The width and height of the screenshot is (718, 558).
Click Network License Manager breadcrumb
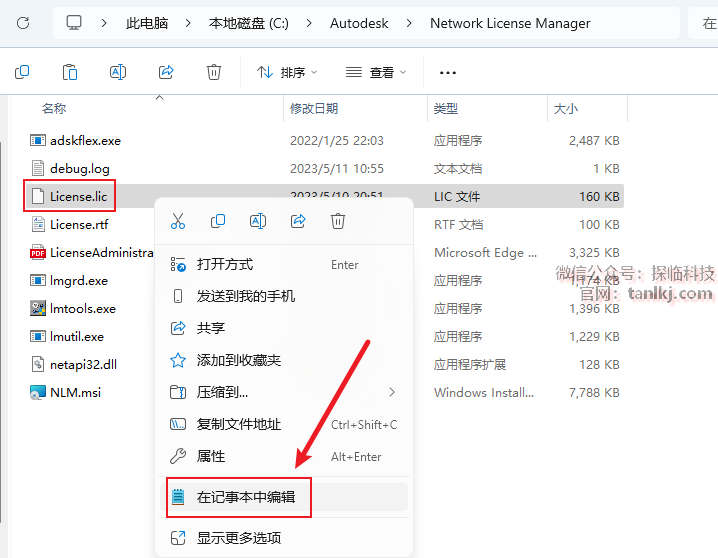[x=510, y=23]
